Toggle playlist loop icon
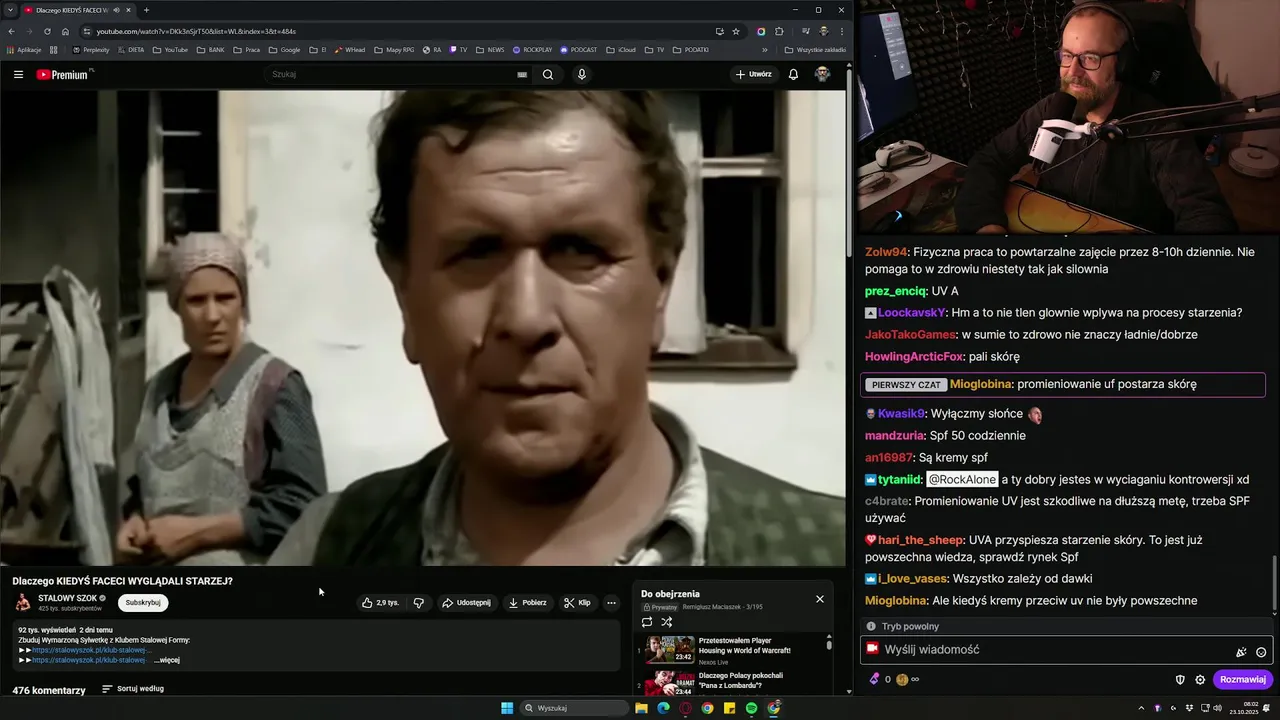The image size is (1280, 720). tap(647, 622)
